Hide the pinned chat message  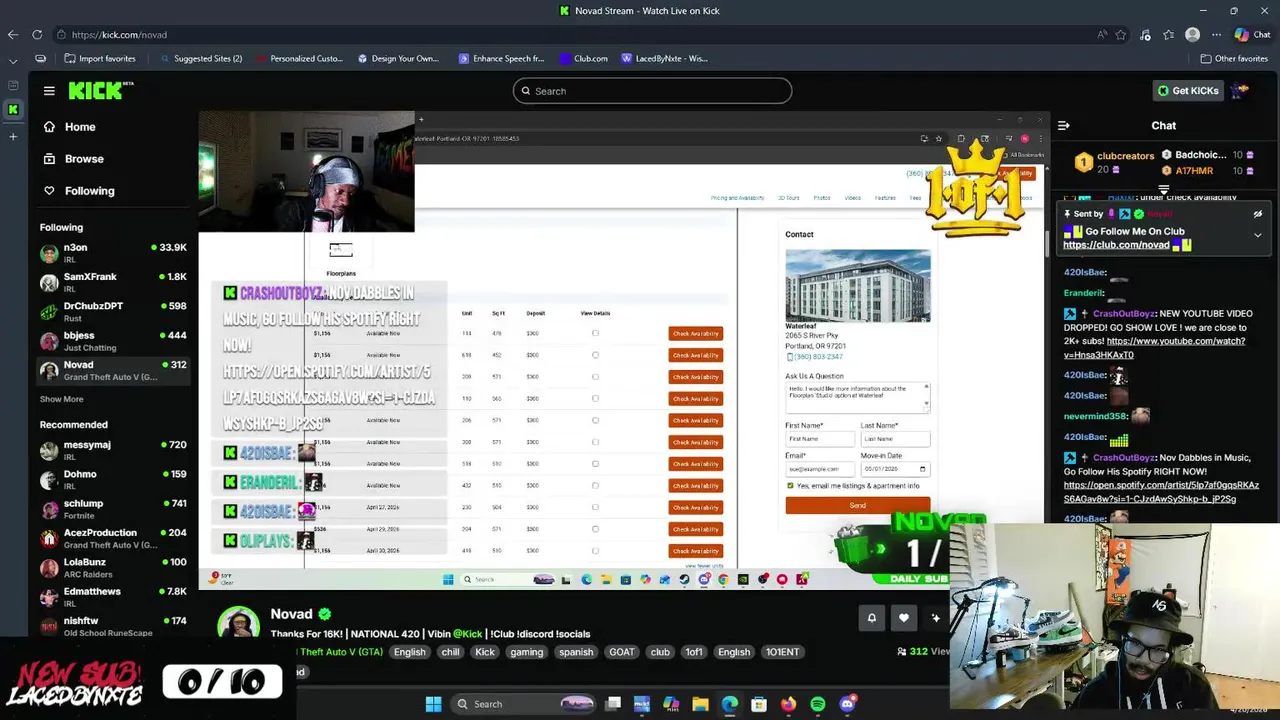pos(1258,214)
